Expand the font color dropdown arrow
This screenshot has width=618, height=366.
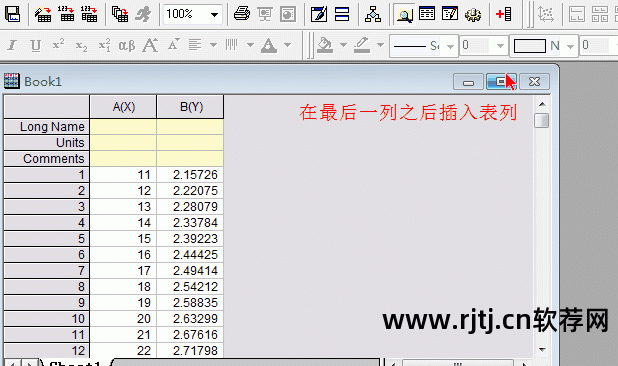pyautogui.click(x=287, y=45)
